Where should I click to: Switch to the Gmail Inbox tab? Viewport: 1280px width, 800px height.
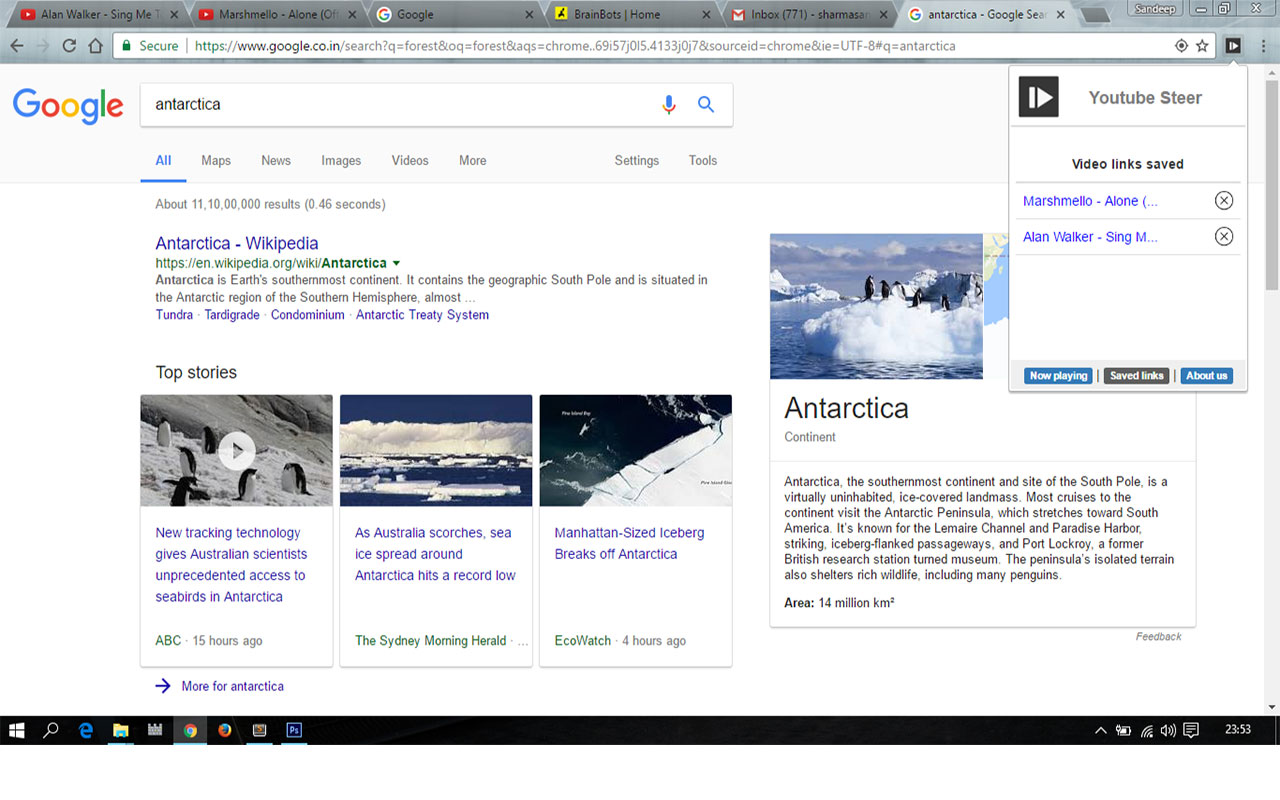coord(808,15)
